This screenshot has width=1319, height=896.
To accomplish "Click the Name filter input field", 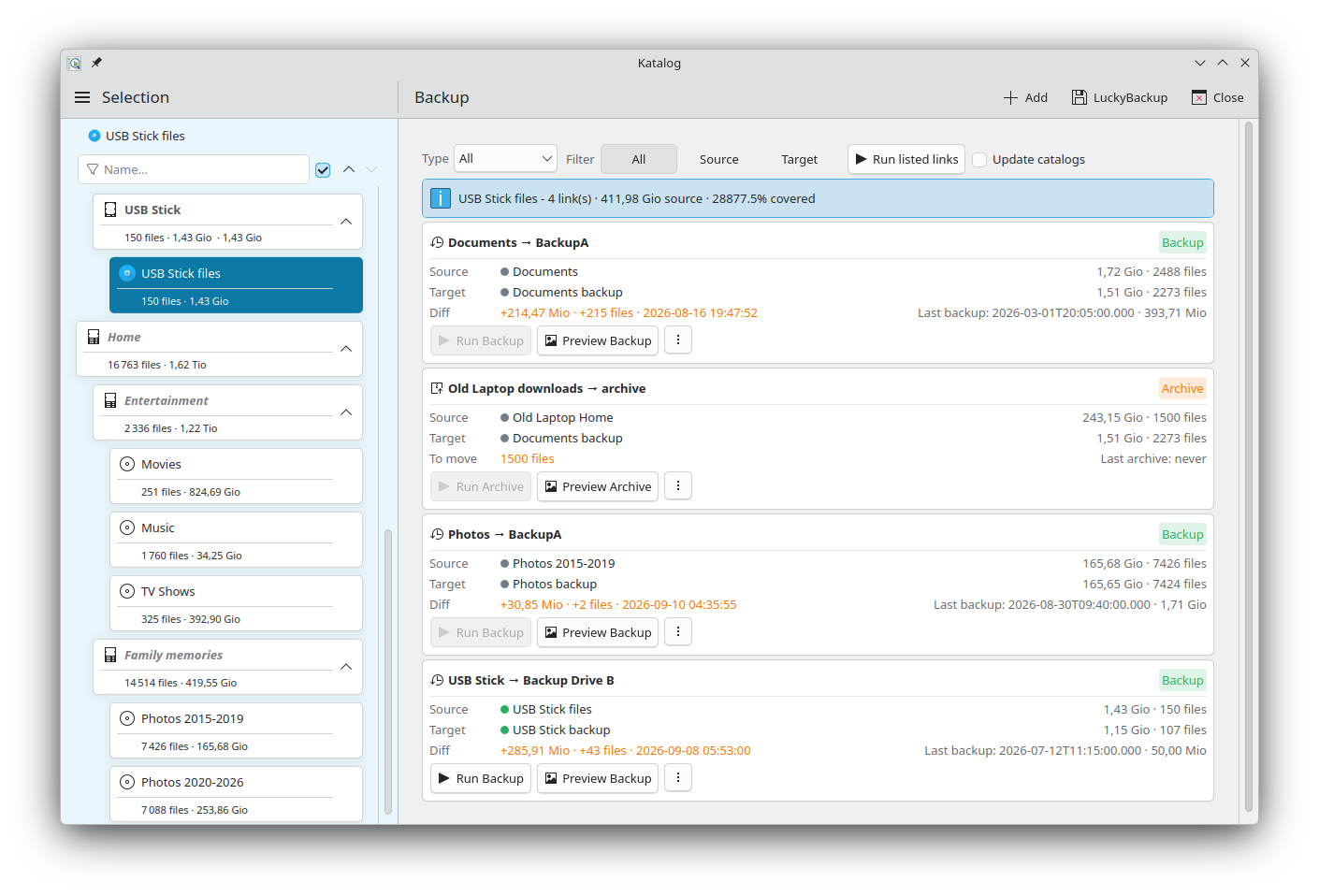I will point(194,169).
